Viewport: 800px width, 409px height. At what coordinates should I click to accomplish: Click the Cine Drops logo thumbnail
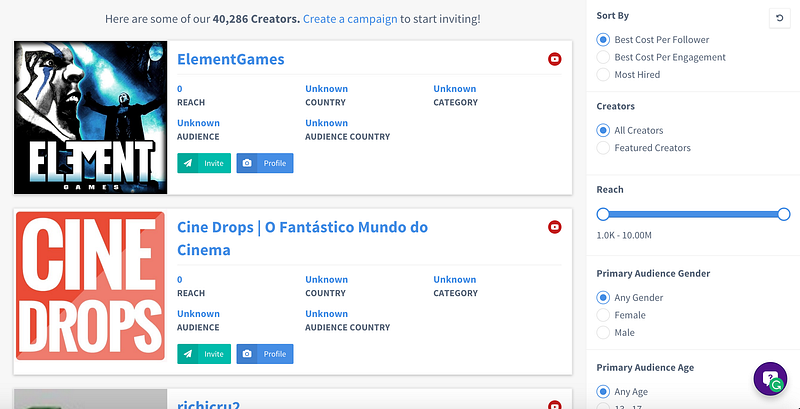(90, 286)
